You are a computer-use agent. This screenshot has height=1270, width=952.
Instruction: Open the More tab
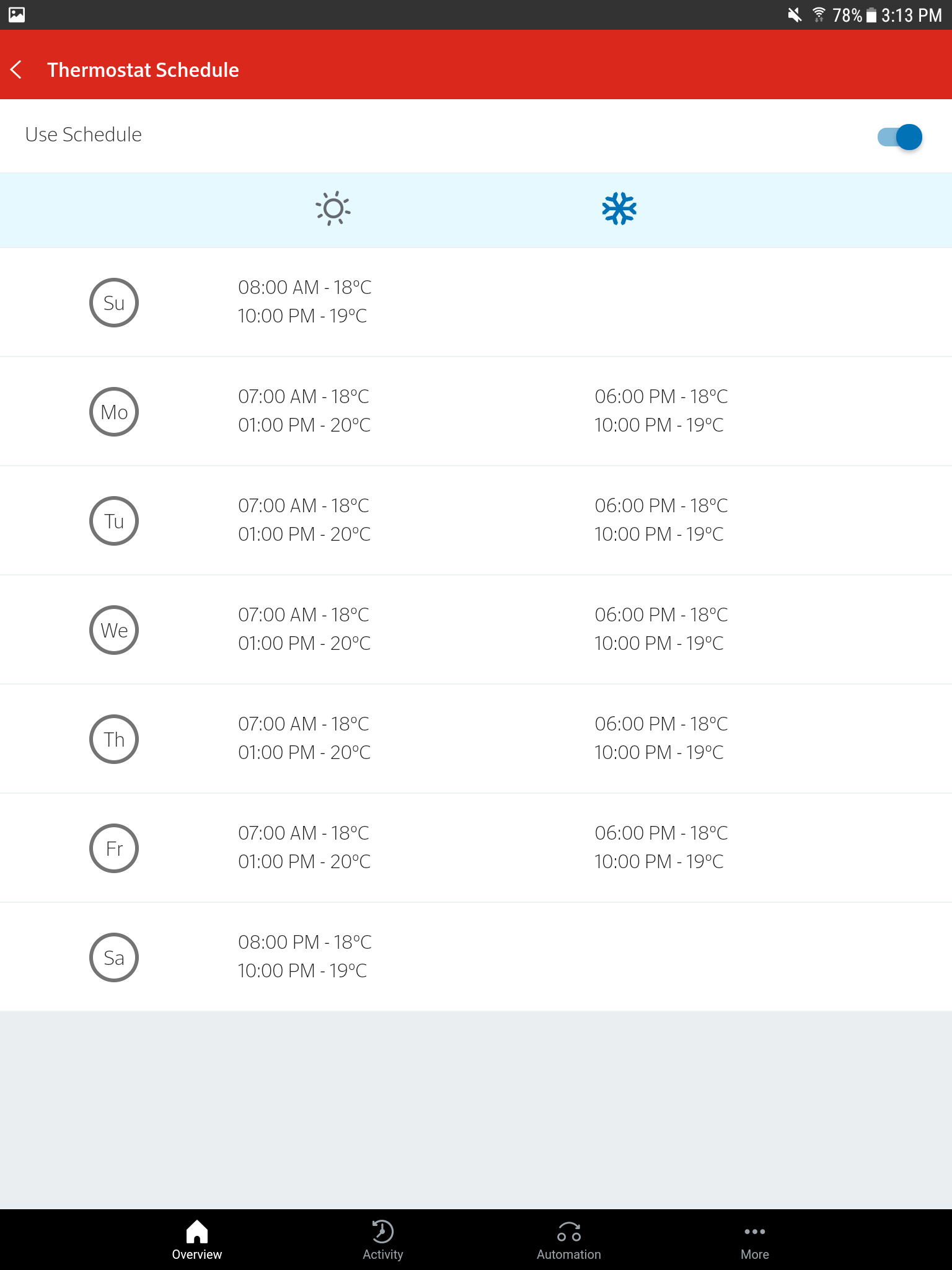tap(755, 1240)
